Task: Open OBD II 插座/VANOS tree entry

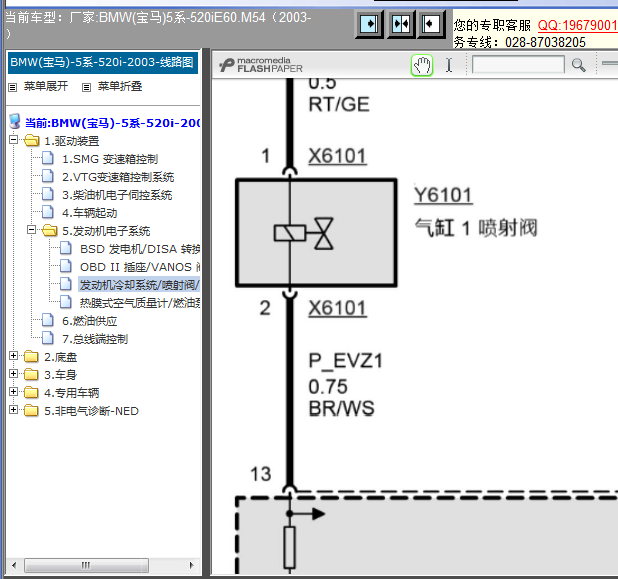Action: pos(140,267)
